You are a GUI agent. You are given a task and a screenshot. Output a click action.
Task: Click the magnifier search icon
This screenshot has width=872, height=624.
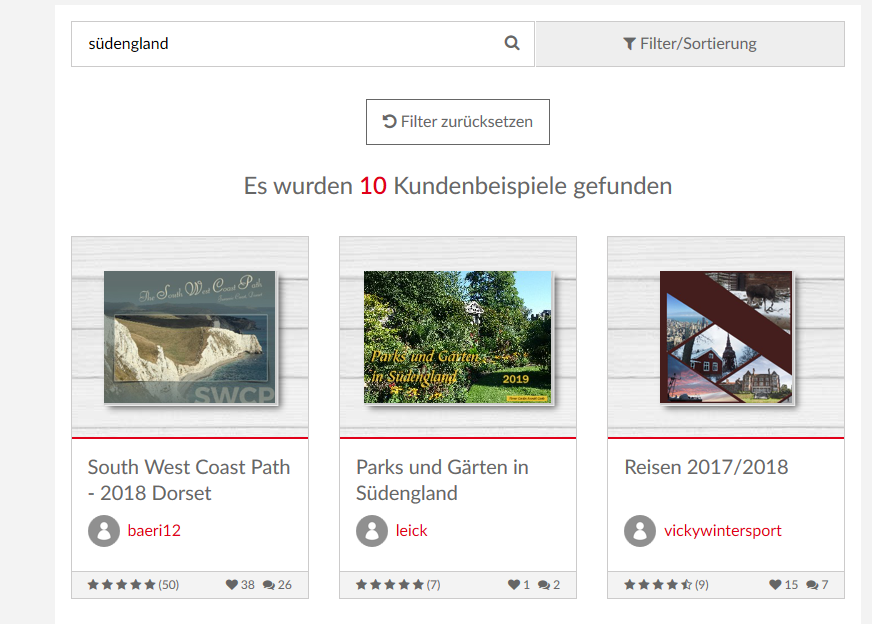point(512,43)
